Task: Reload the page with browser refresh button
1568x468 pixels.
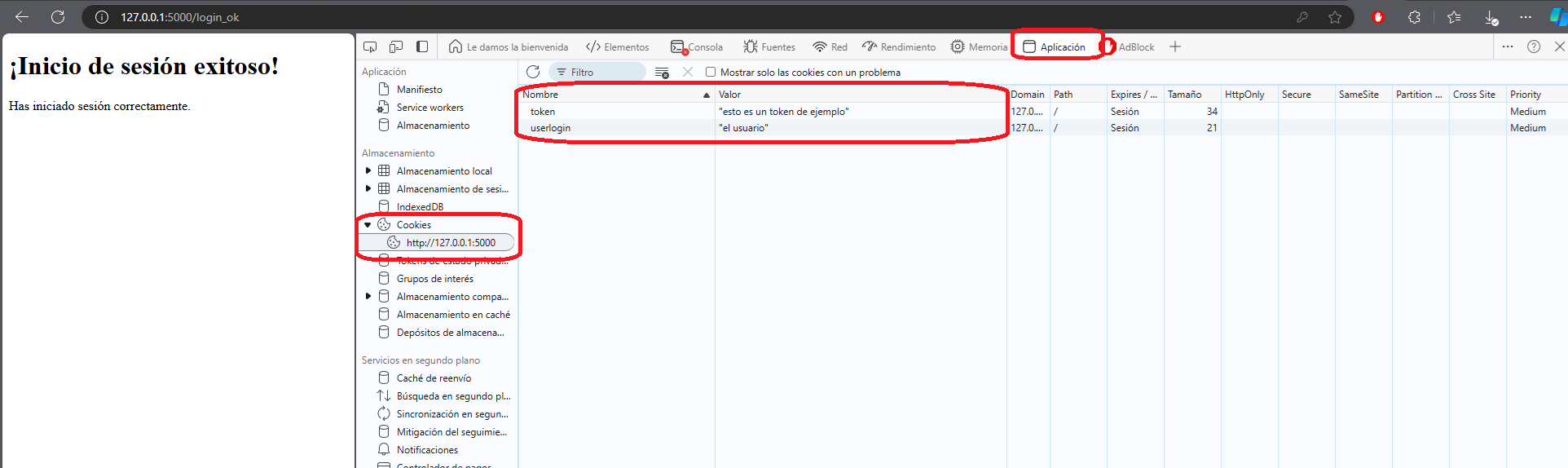Action: 58,17
